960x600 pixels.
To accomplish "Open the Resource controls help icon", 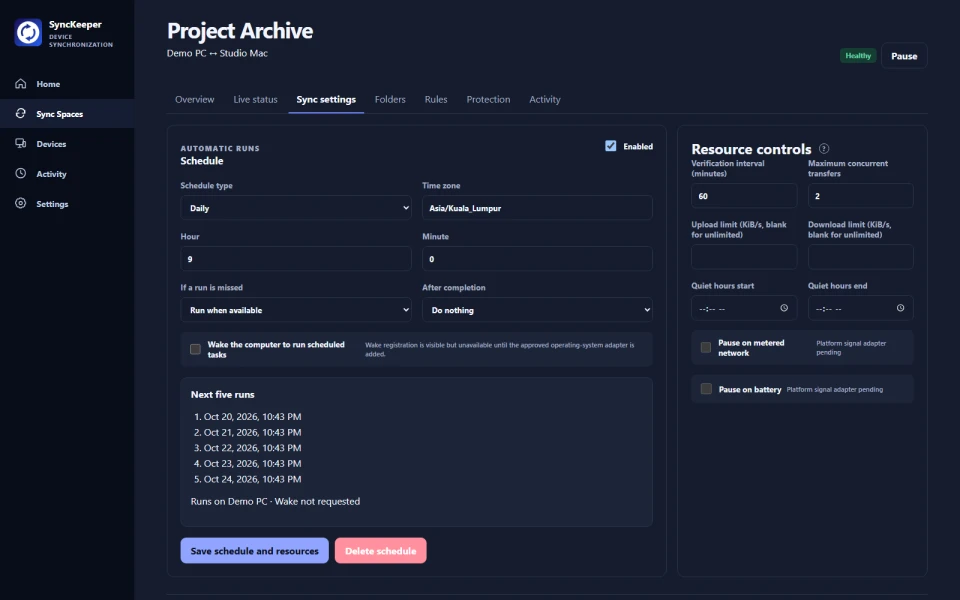I will click(824, 148).
